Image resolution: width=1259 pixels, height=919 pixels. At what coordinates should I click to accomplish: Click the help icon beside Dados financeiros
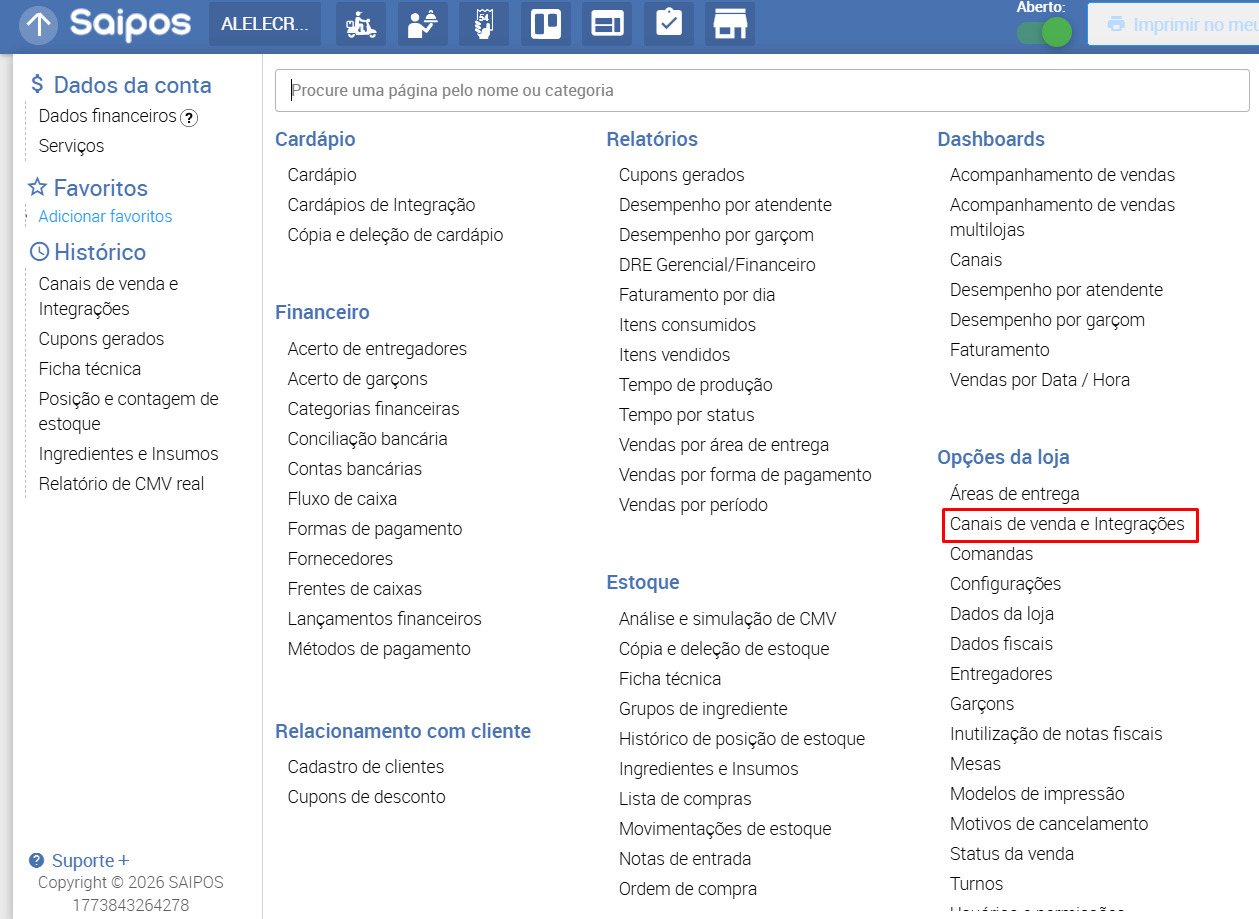pos(189,117)
